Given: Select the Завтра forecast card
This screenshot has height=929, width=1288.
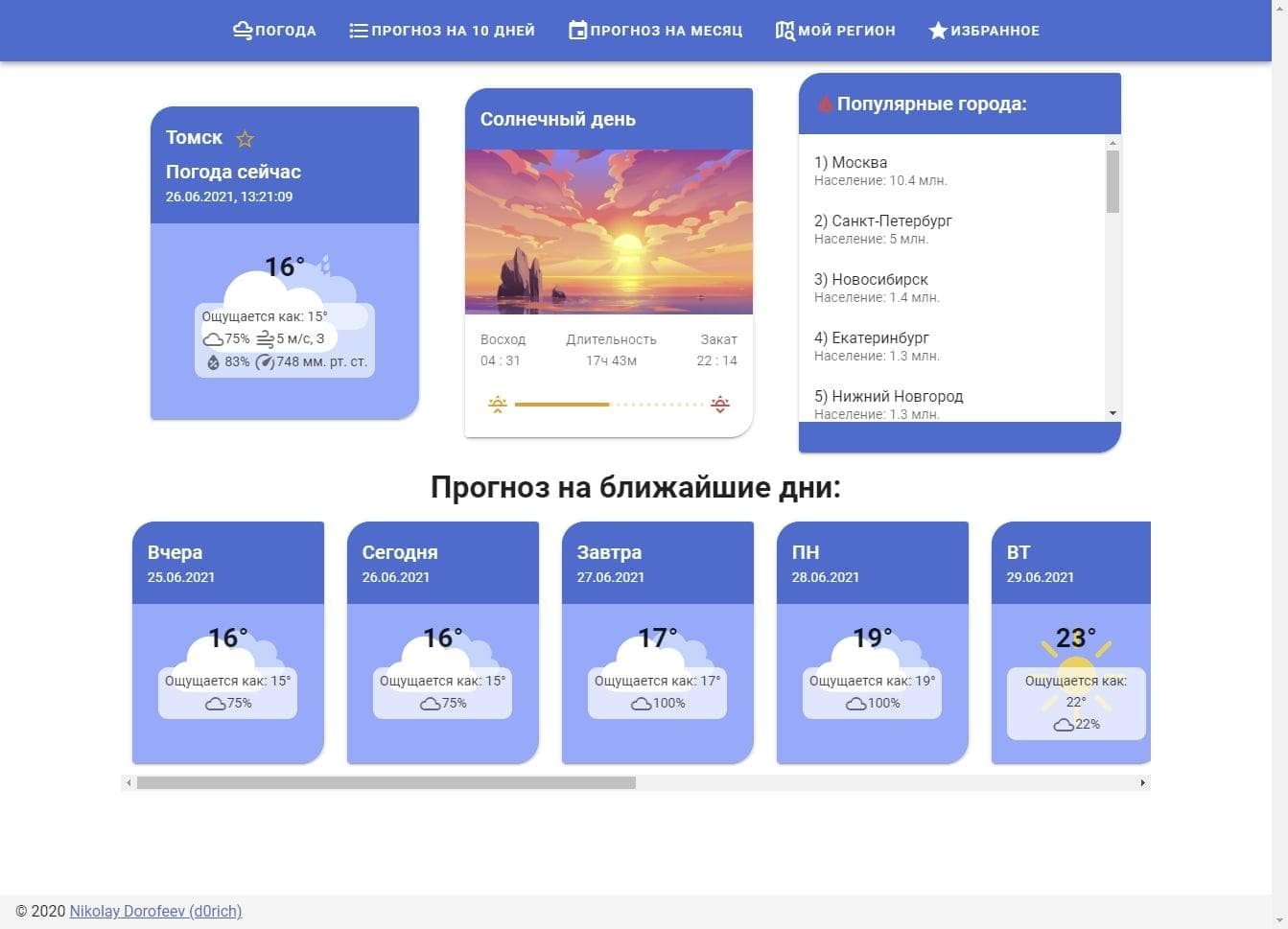Looking at the screenshot, I should point(657,642).
